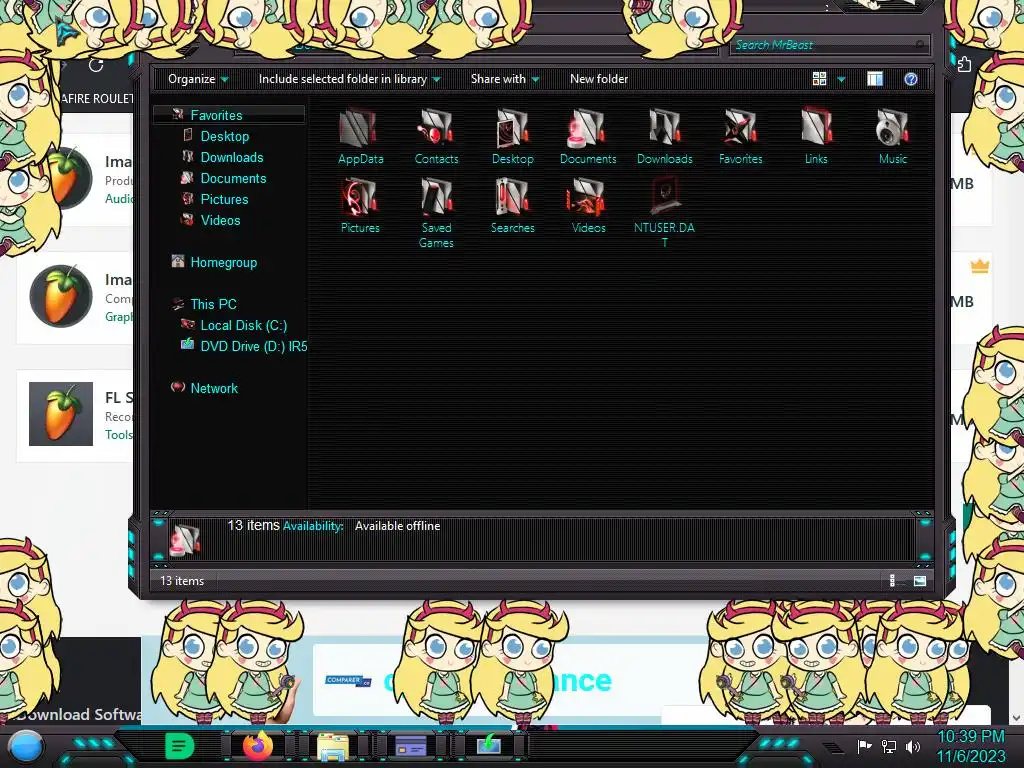Screen dimensions: 1024x768
Task: Open the green notes app on taskbar
Action: [x=180, y=745]
